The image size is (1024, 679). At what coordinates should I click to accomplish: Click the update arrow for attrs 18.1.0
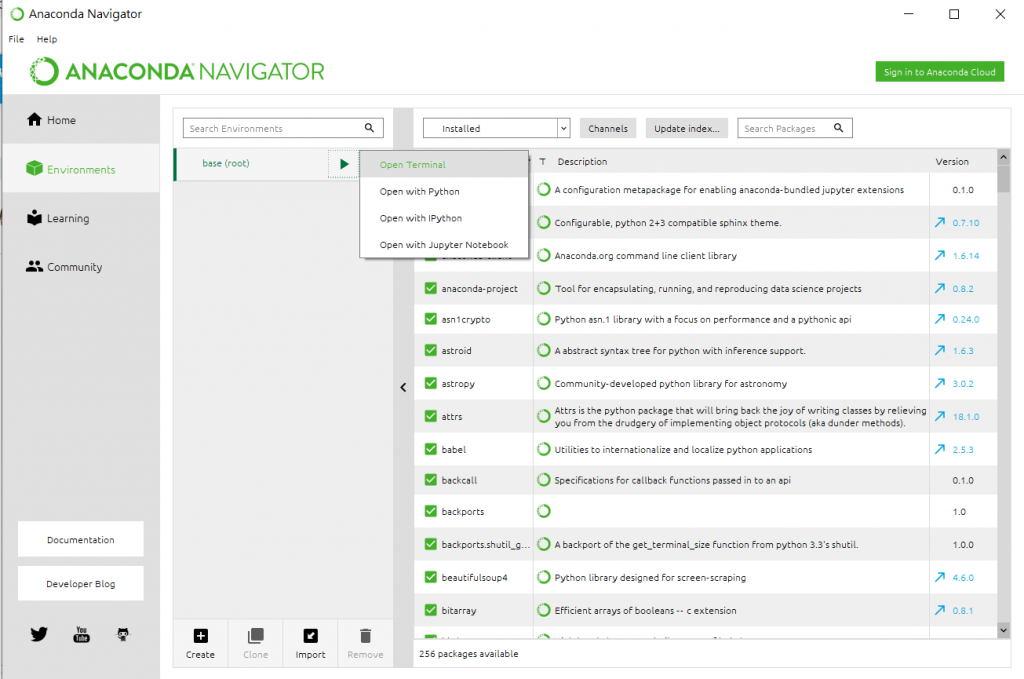pyautogui.click(x=940, y=416)
